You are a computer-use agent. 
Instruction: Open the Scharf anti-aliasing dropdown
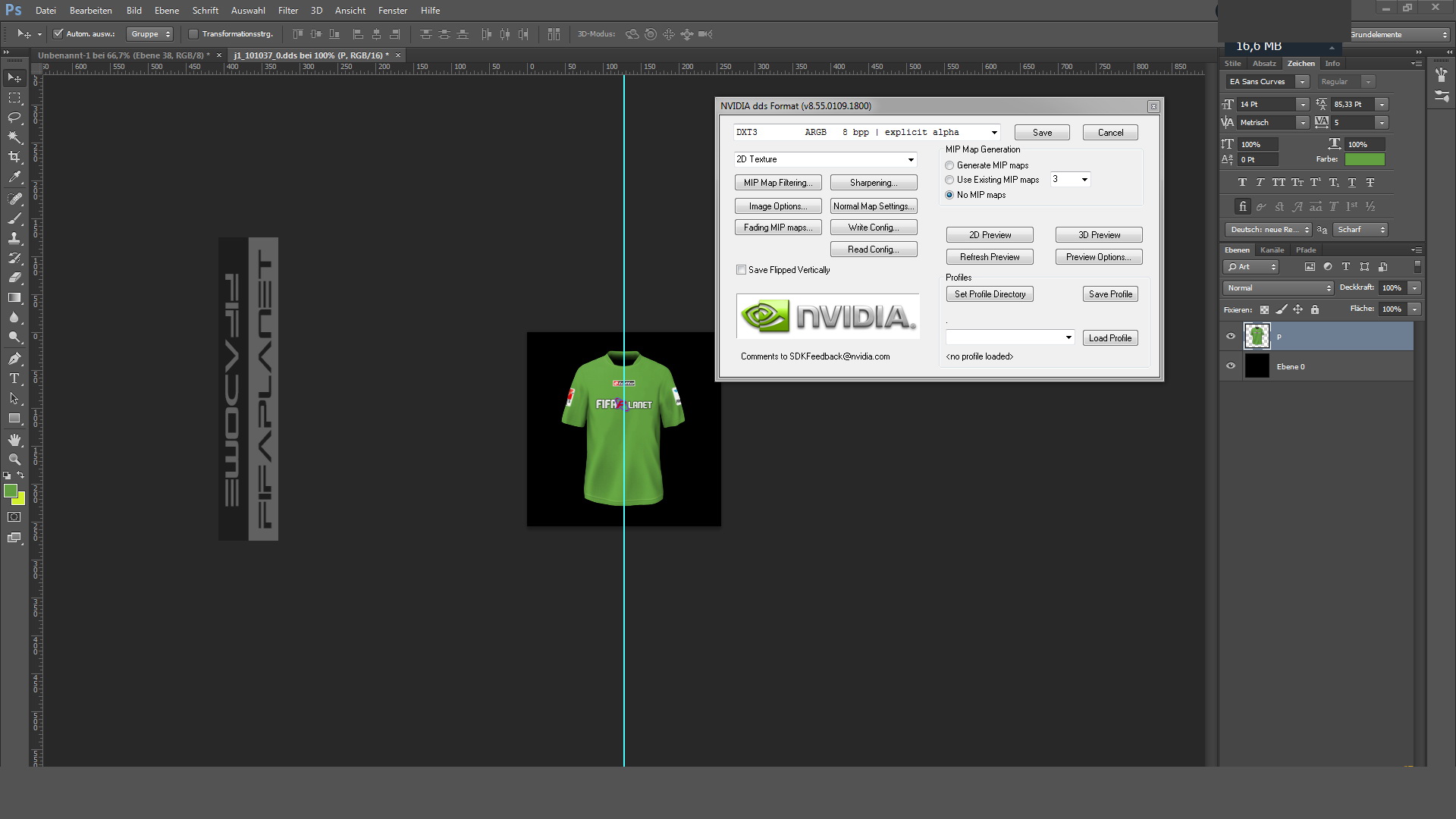(x=1360, y=230)
